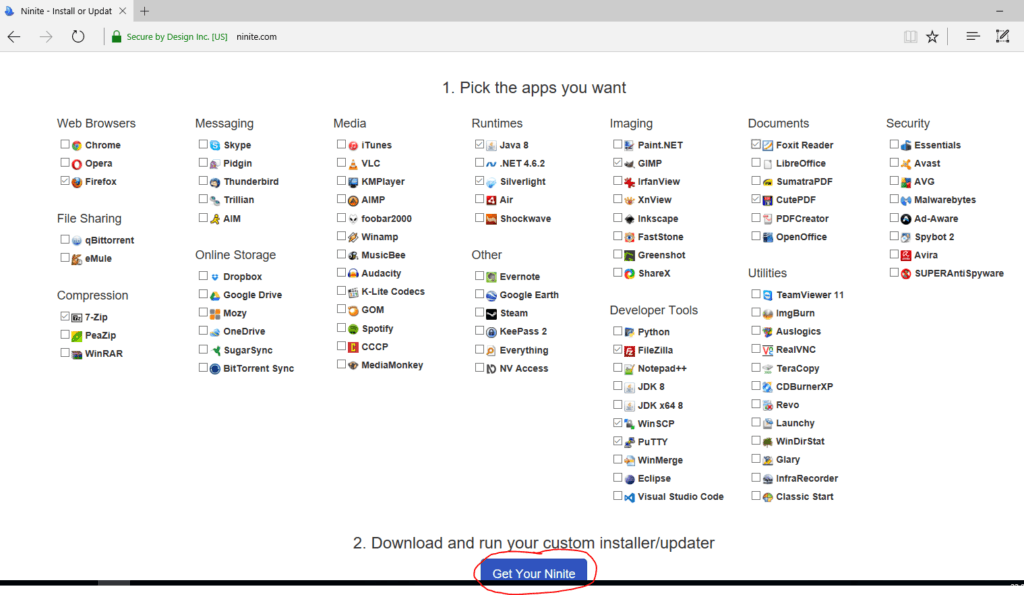The height and width of the screenshot is (595, 1024).
Task: Click the Audacity icon
Action: tap(353, 274)
